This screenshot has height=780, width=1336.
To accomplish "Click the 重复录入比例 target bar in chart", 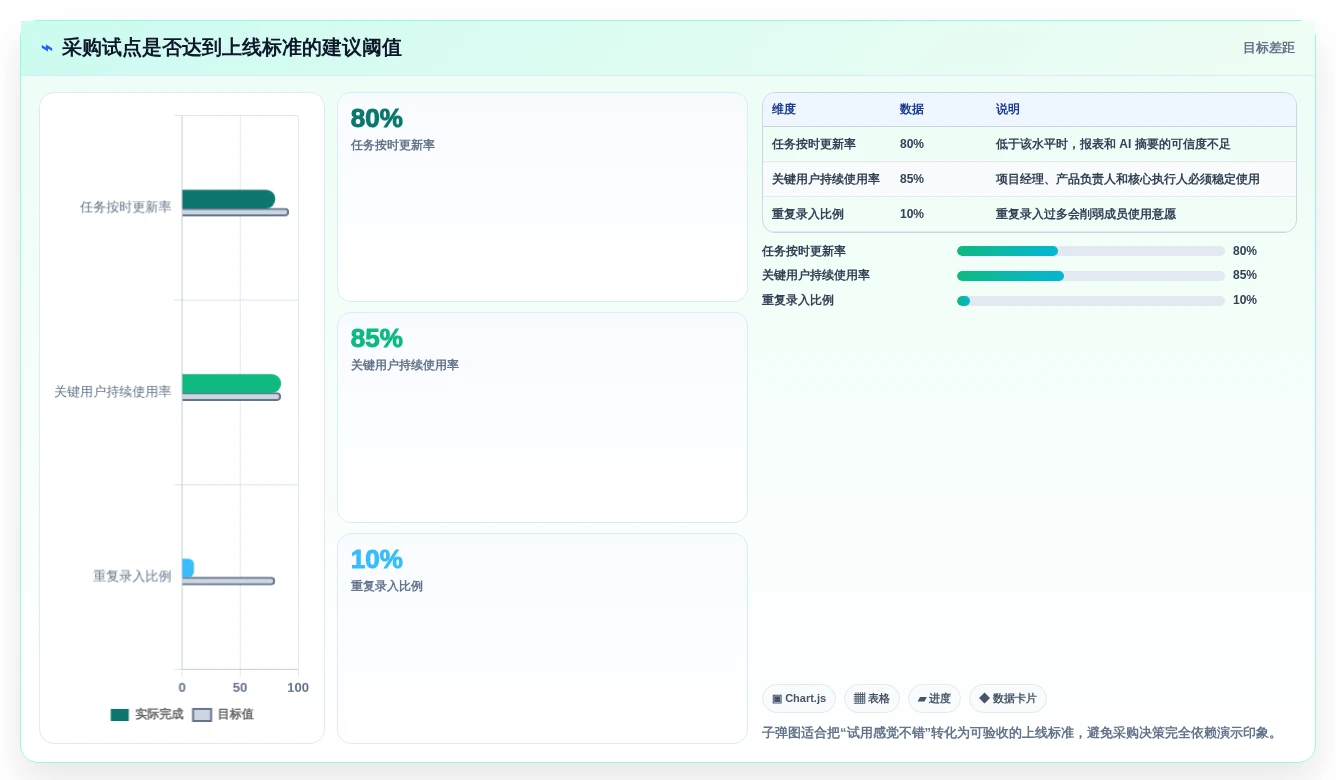I will click(228, 581).
